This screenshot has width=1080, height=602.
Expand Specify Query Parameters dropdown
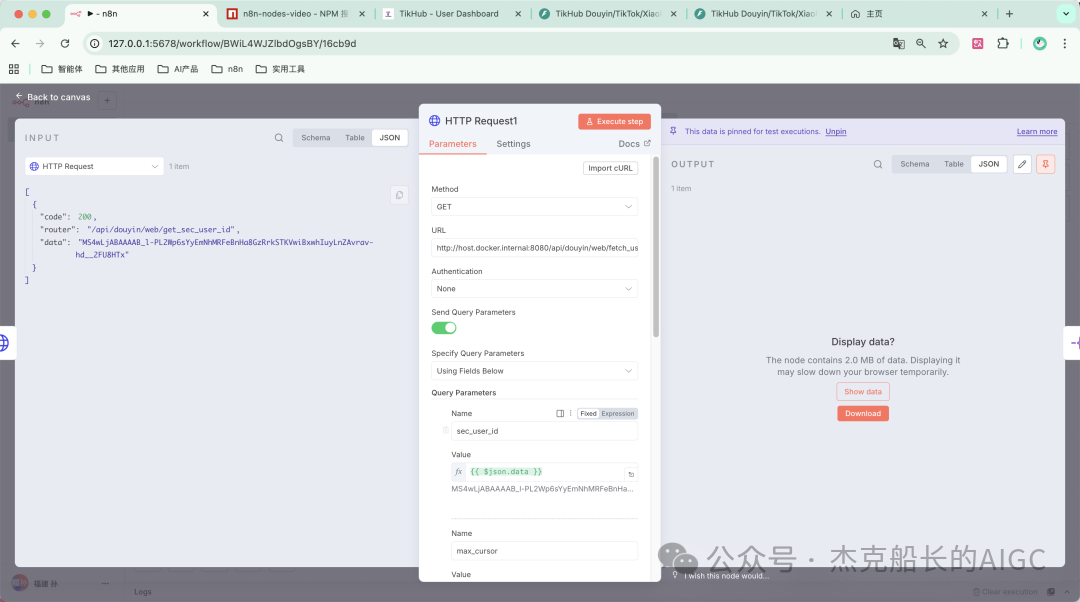[534, 371]
